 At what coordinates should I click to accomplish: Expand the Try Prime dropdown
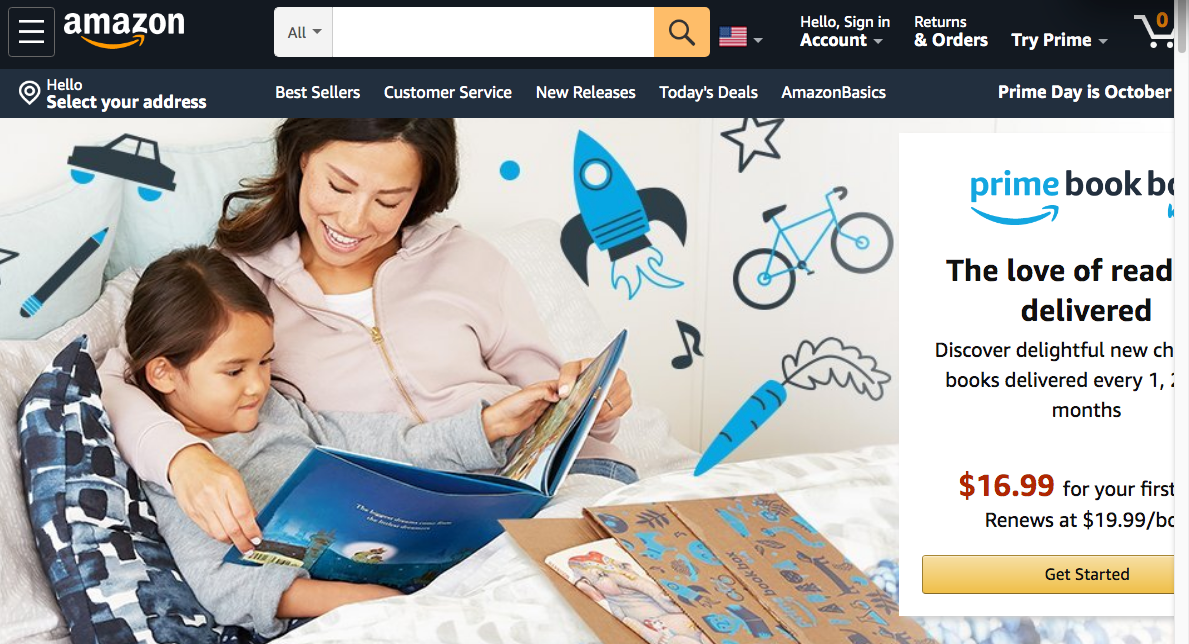point(1059,40)
